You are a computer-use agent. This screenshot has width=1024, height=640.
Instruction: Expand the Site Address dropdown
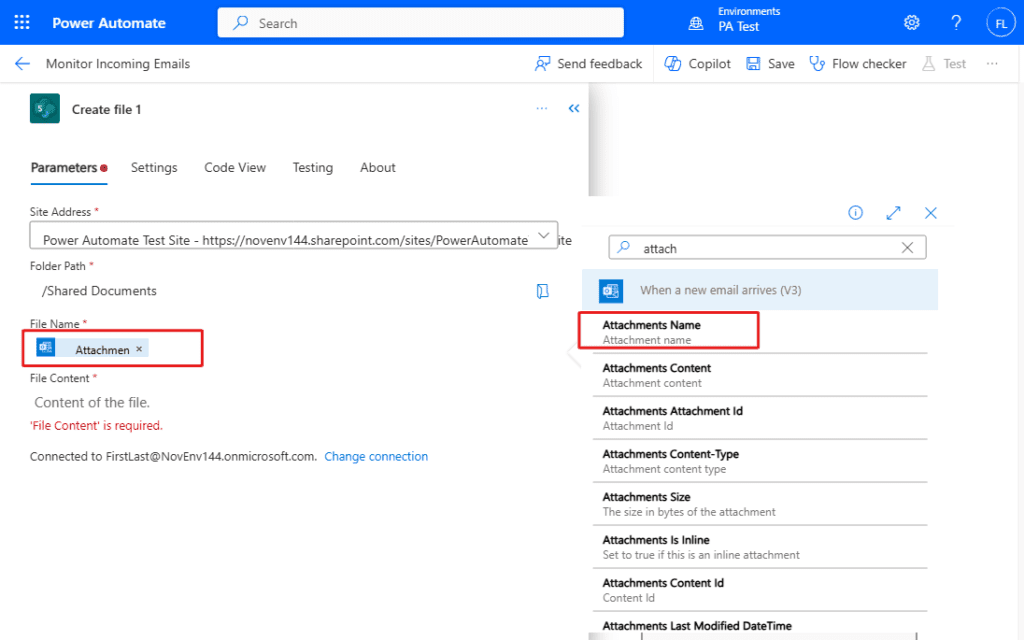point(544,236)
